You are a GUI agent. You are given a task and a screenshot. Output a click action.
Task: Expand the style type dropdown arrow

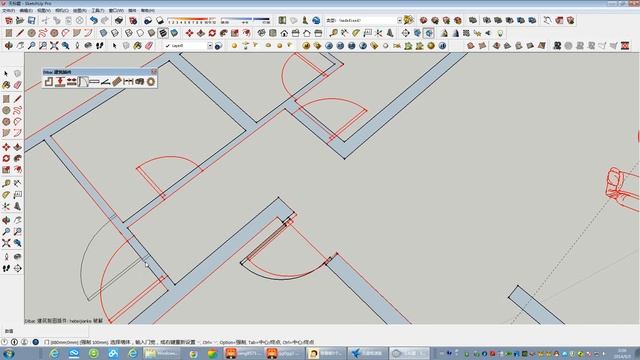click(x=400, y=20)
